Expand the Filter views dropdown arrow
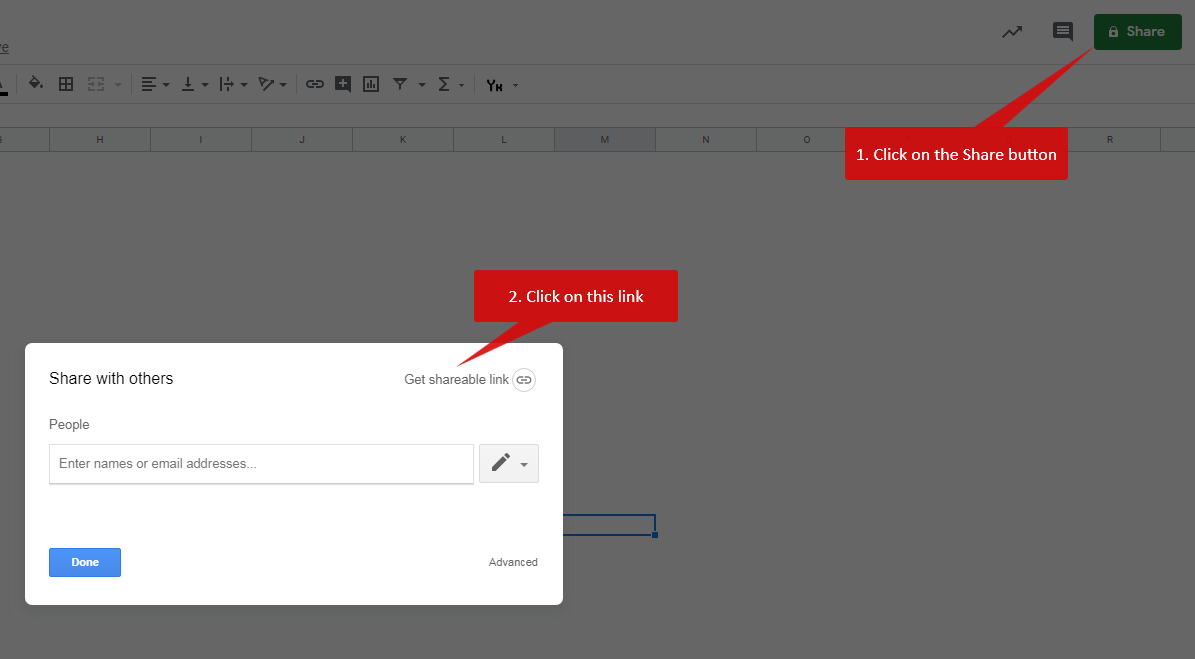 pyautogui.click(x=421, y=85)
